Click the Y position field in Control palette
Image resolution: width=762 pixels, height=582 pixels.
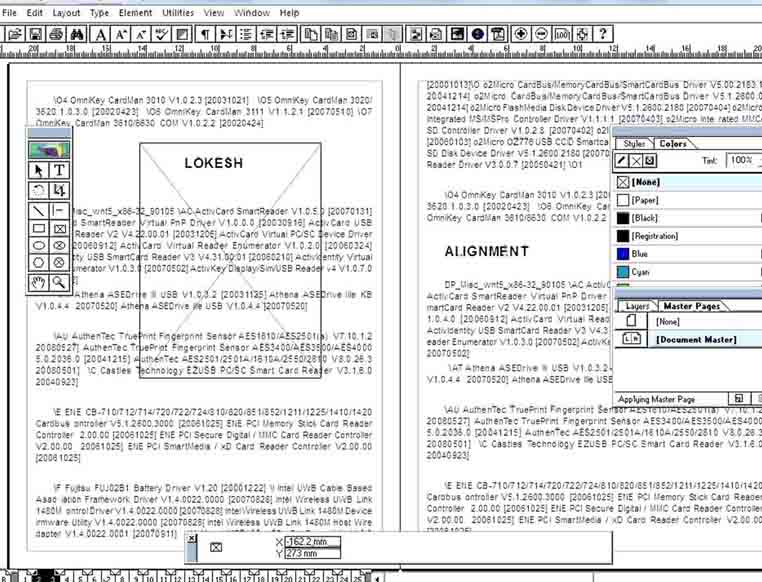click(x=312, y=553)
